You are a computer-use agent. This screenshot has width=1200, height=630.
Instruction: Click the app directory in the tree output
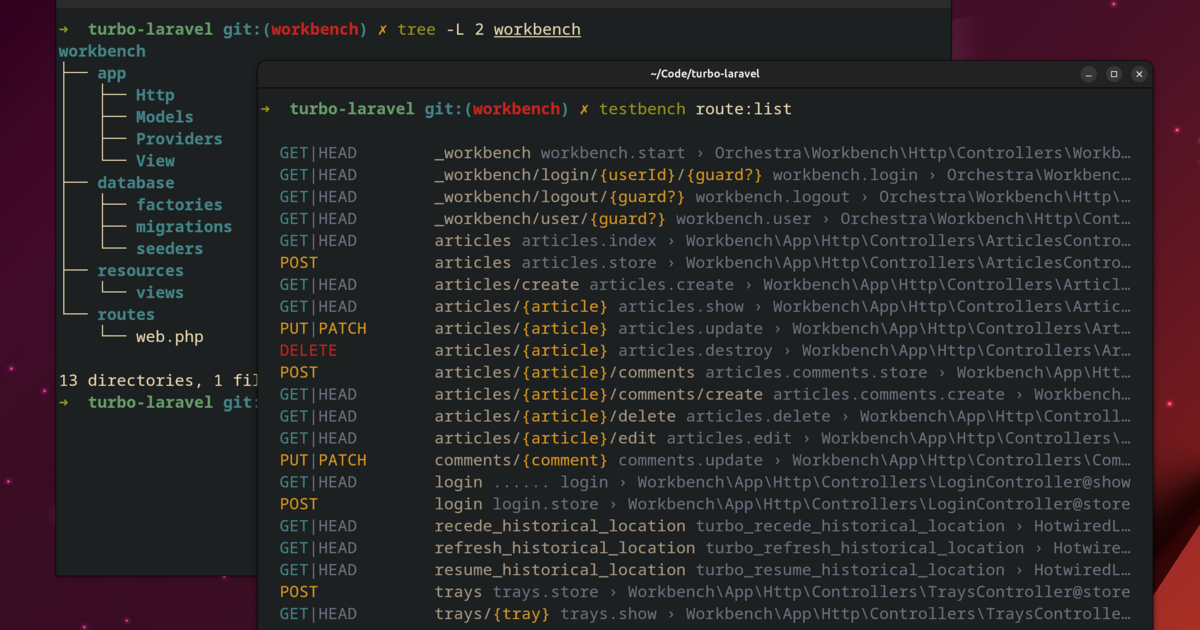111,72
